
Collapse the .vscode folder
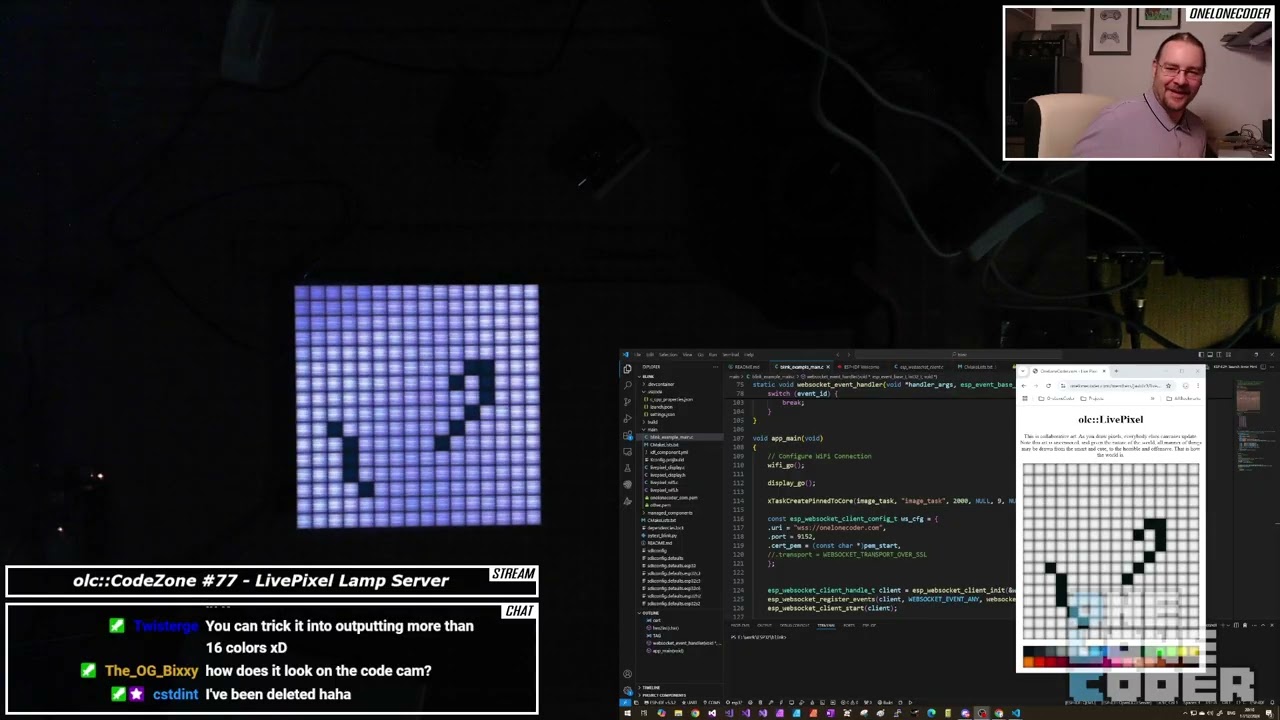(x=654, y=392)
